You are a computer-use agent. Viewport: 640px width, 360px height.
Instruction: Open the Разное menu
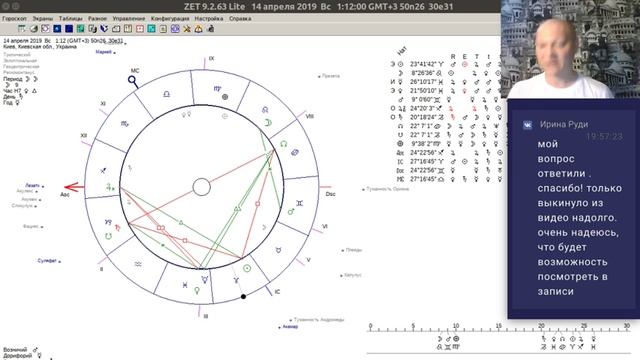[x=97, y=18]
